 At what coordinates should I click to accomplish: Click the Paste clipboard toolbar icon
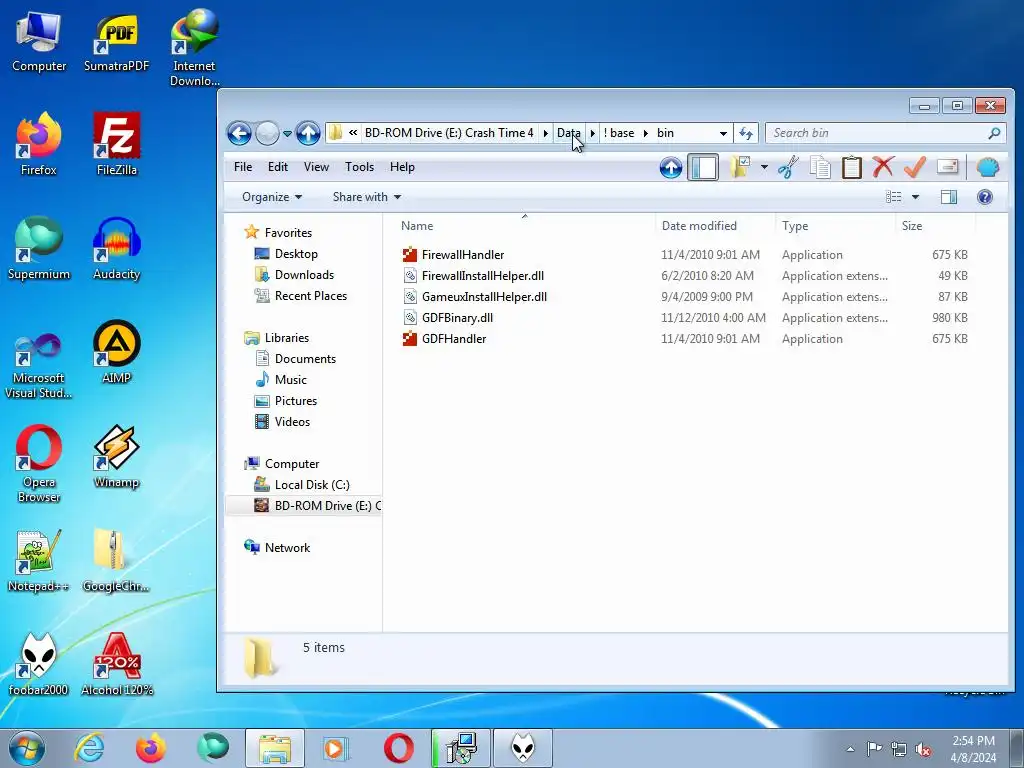tap(852, 168)
